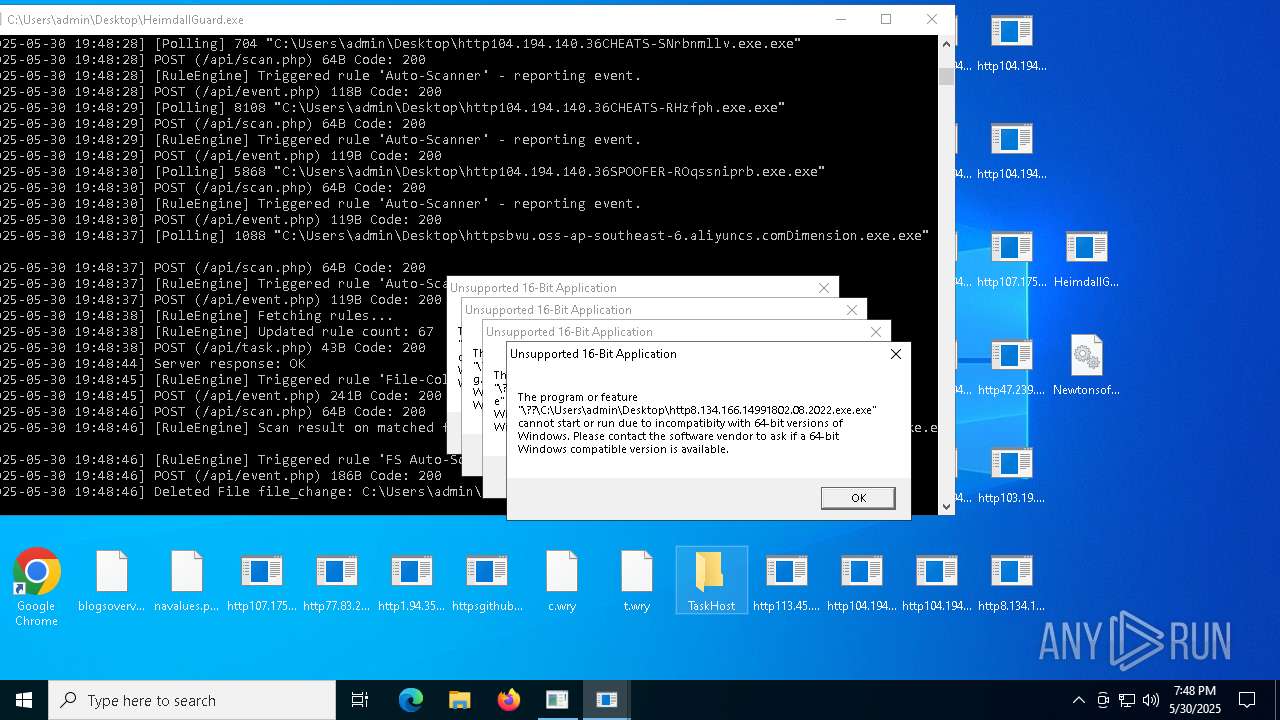Select the blogsoverv... file on the desktop
Screen dimensions: 1280x720
pos(111,581)
